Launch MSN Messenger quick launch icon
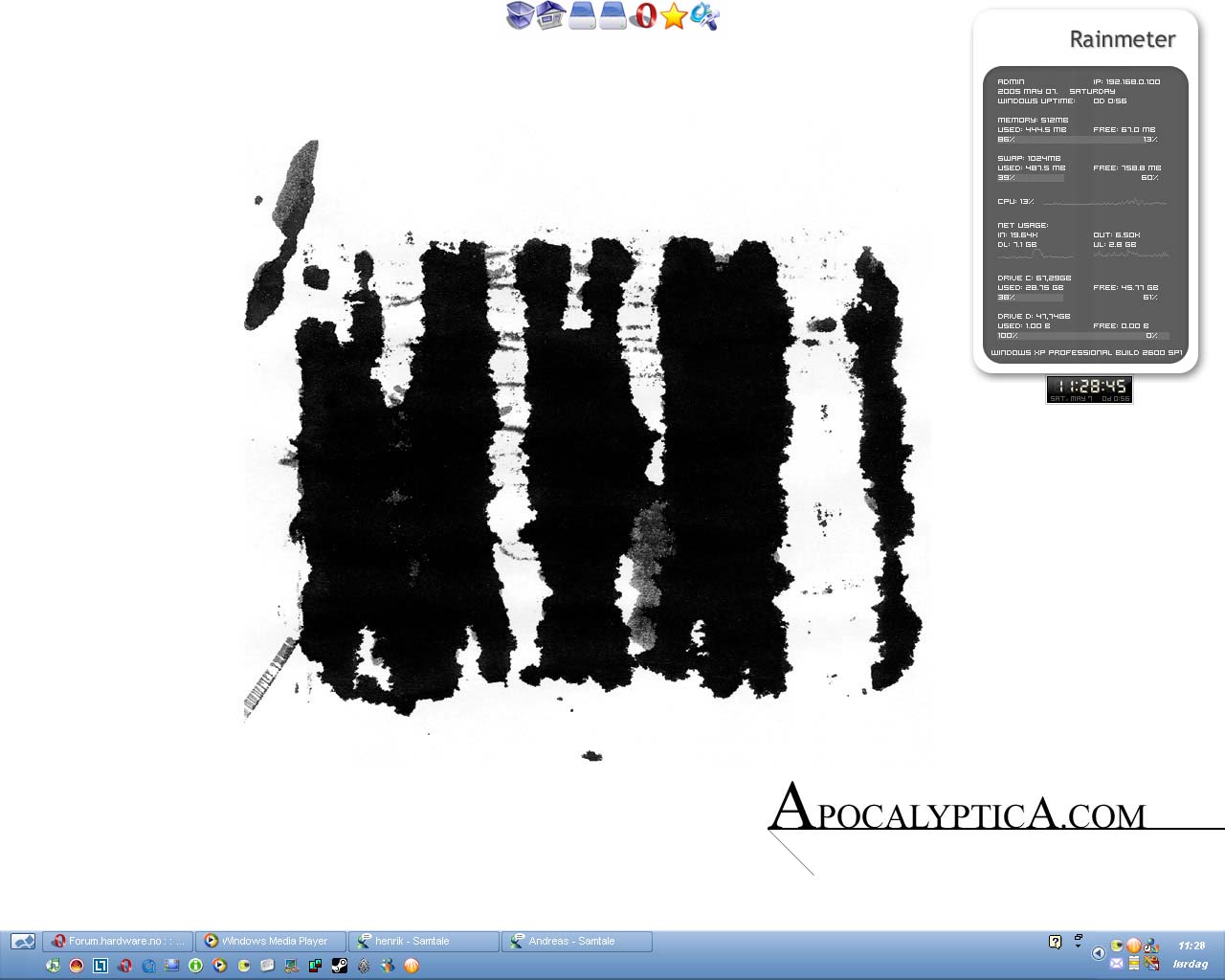 click(388, 966)
